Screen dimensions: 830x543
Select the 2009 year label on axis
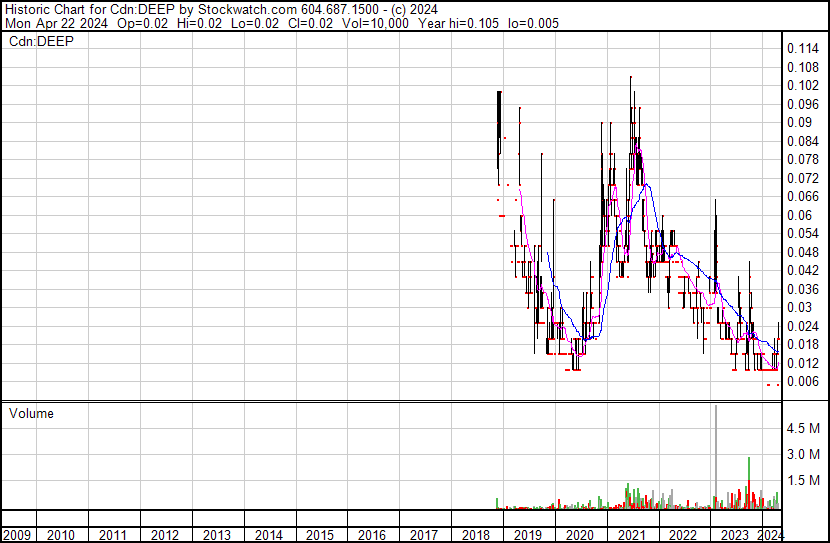pyautogui.click(x=17, y=535)
